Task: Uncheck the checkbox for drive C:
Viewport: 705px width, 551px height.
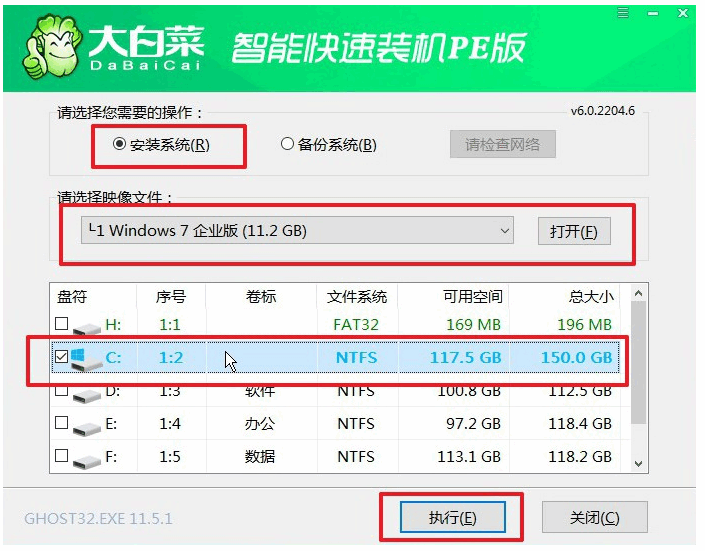Action: pos(62,357)
